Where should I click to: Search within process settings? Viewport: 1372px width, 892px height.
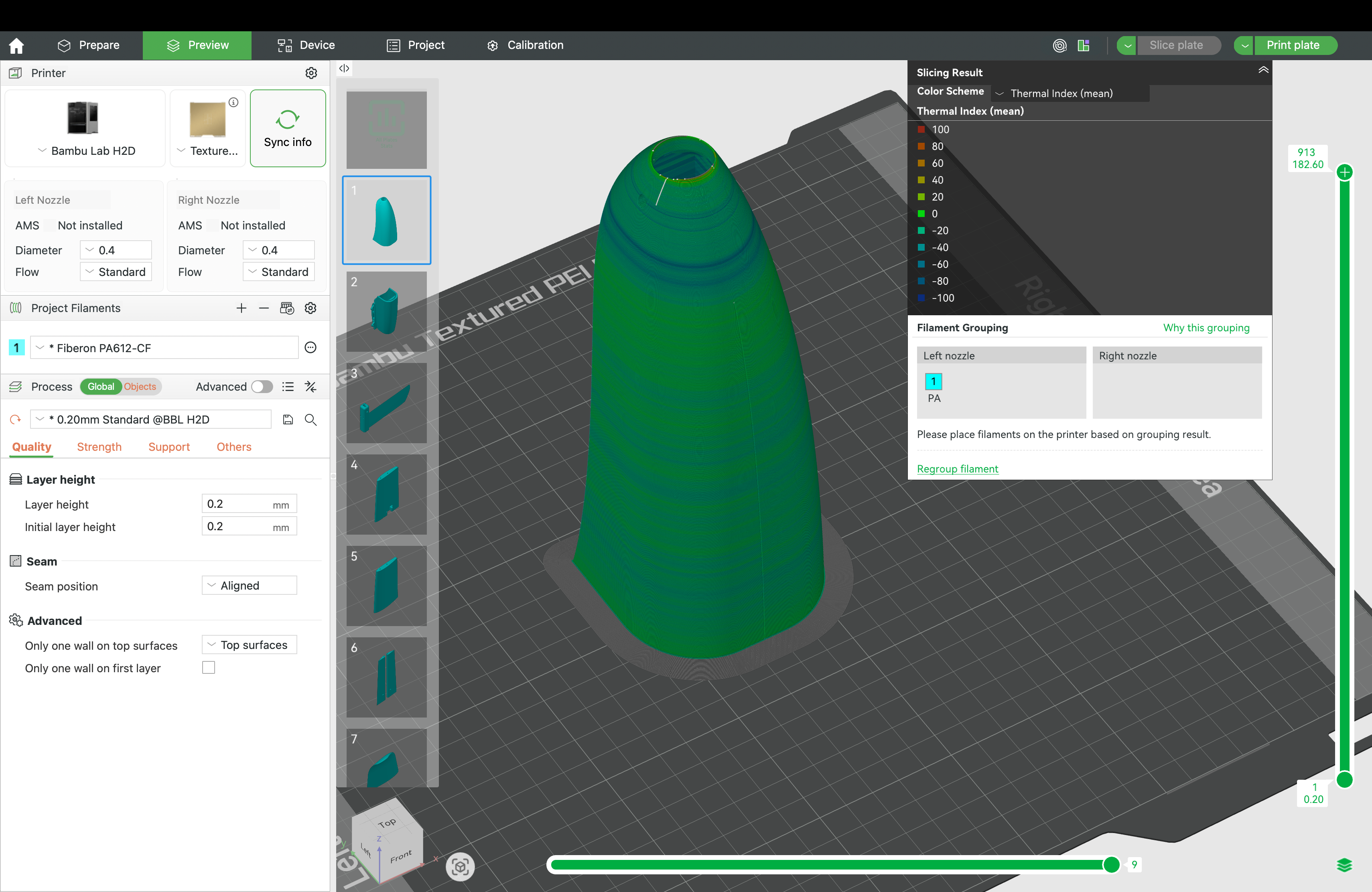[311, 420]
